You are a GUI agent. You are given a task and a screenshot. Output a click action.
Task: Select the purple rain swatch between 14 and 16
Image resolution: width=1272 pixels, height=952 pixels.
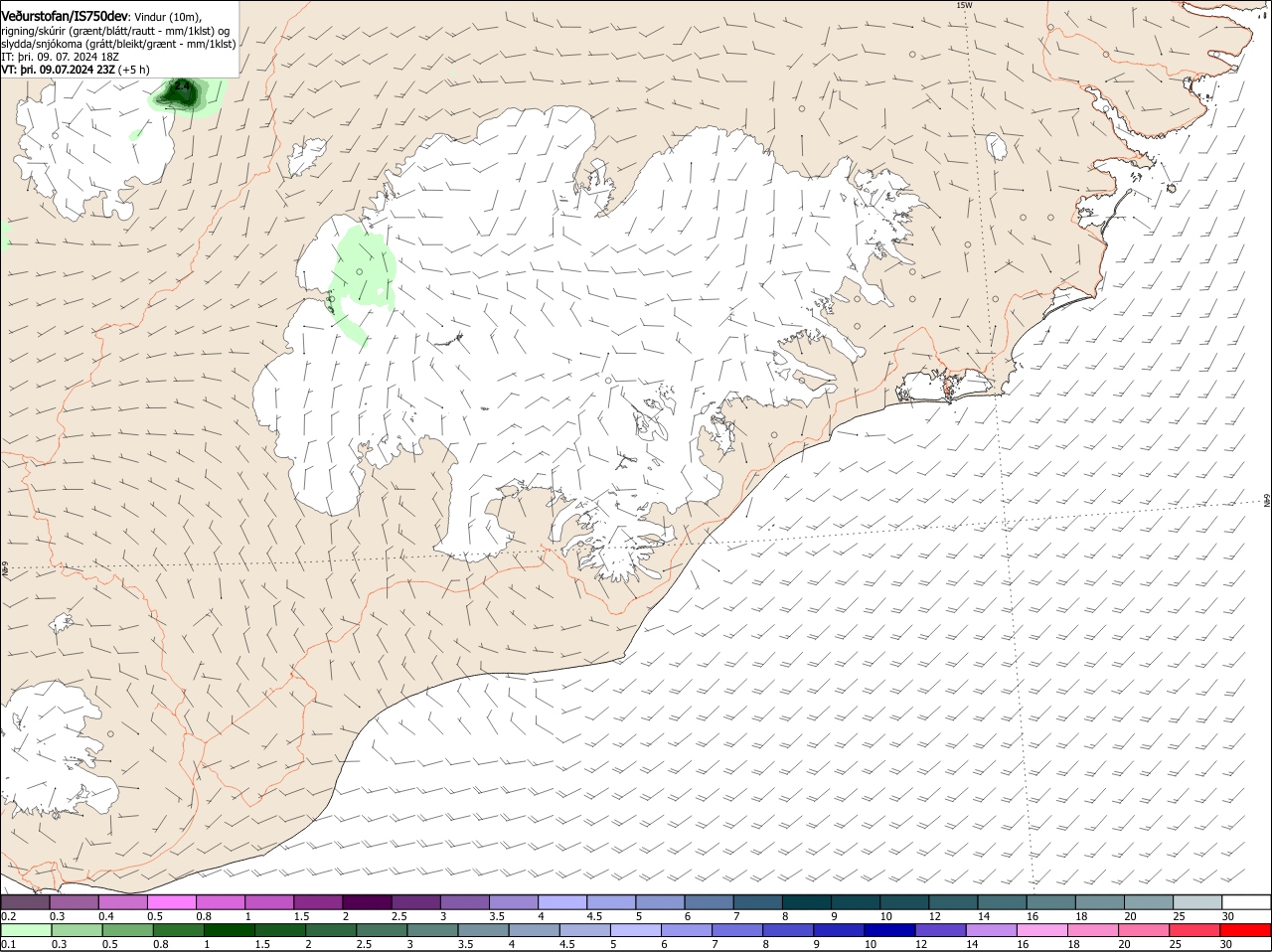point(991,930)
